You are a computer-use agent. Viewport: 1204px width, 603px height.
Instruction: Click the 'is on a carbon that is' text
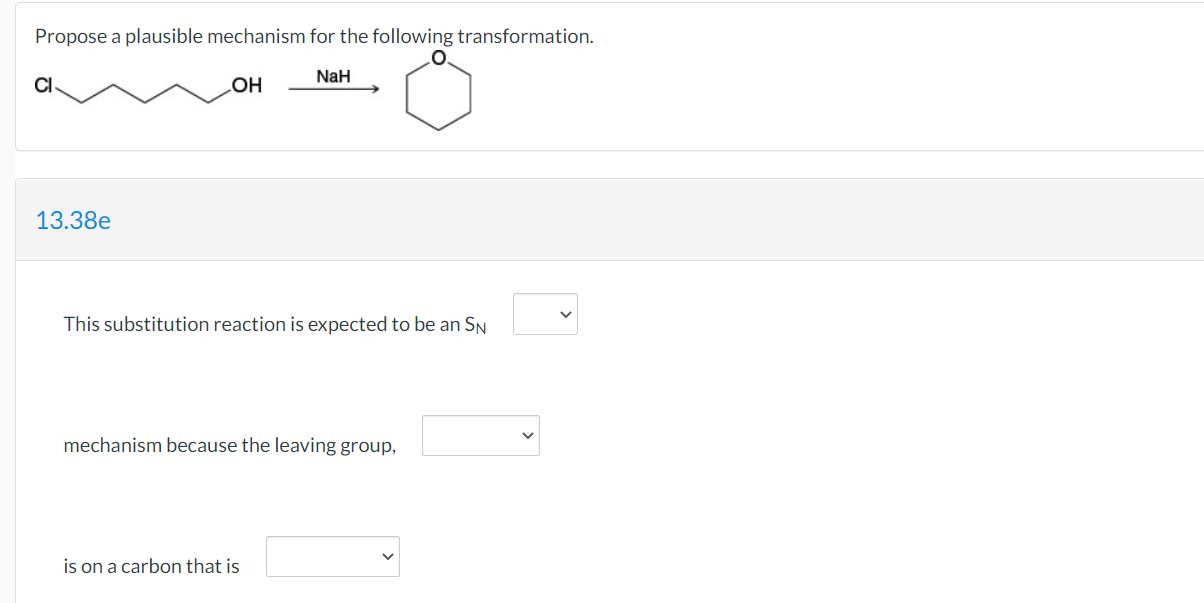(x=152, y=566)
